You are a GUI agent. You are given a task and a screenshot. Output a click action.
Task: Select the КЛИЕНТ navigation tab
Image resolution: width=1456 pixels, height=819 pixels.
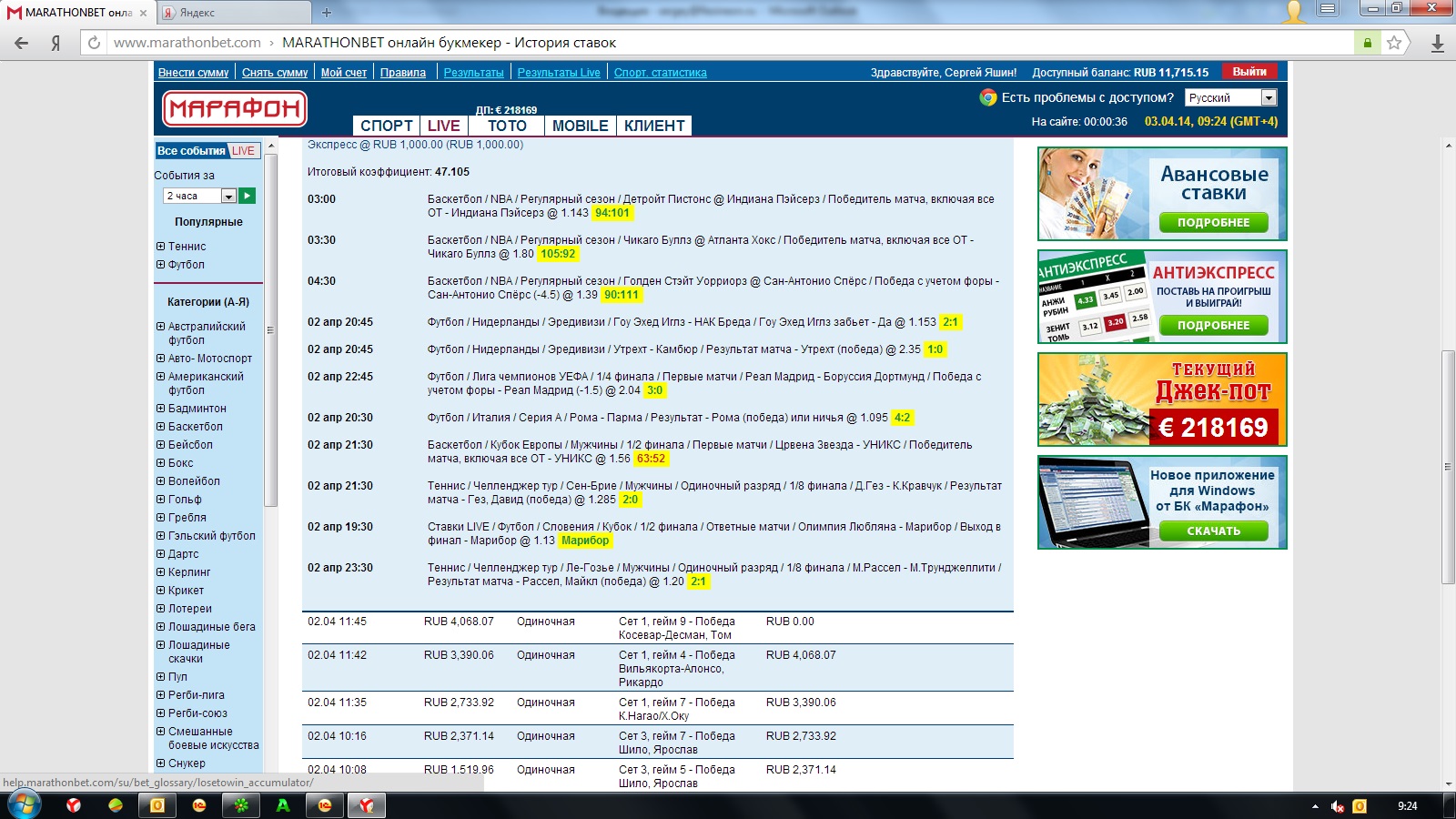coord(654,126)
